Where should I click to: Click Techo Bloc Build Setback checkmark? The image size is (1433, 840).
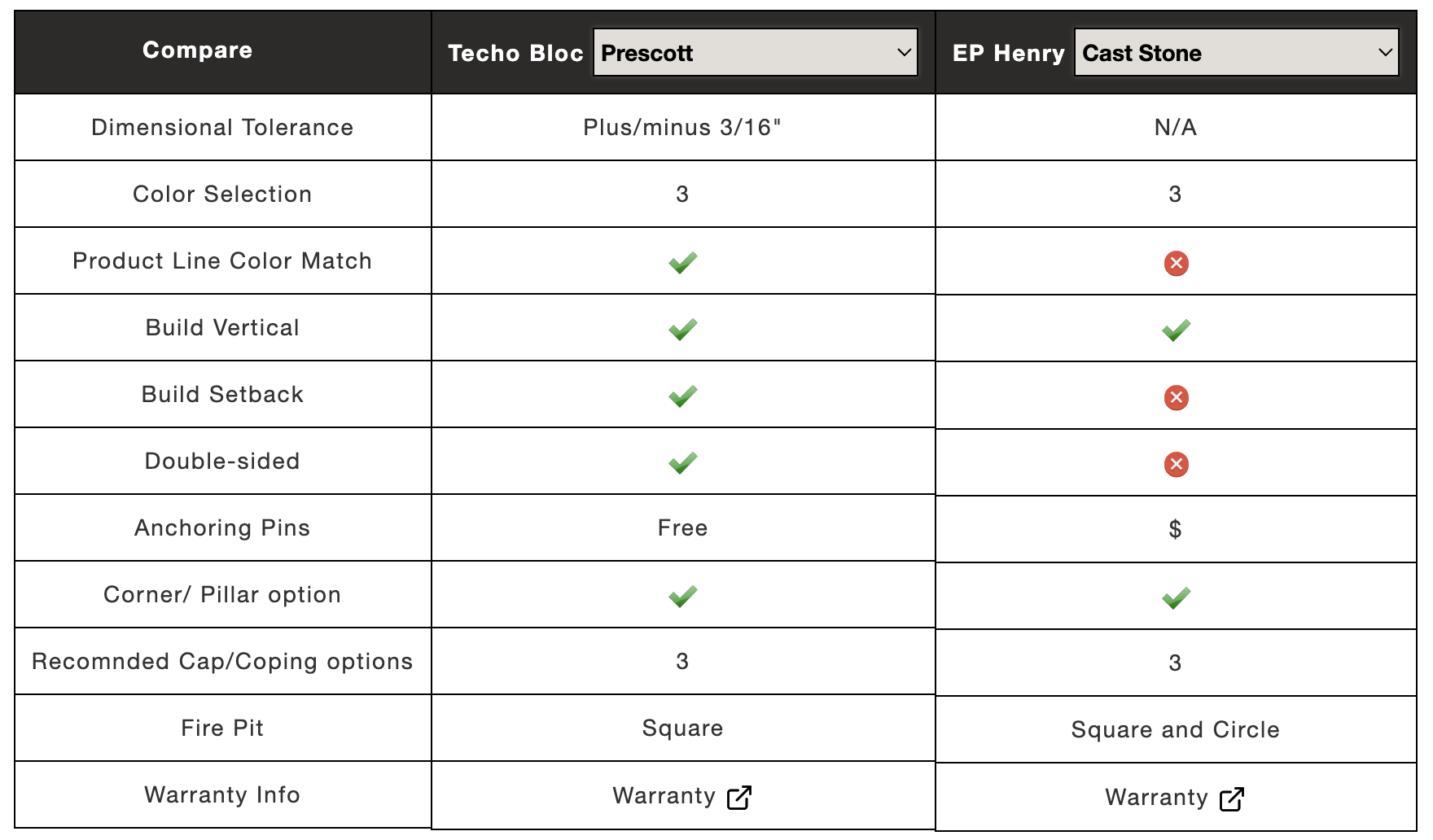[x=682, y=396]
